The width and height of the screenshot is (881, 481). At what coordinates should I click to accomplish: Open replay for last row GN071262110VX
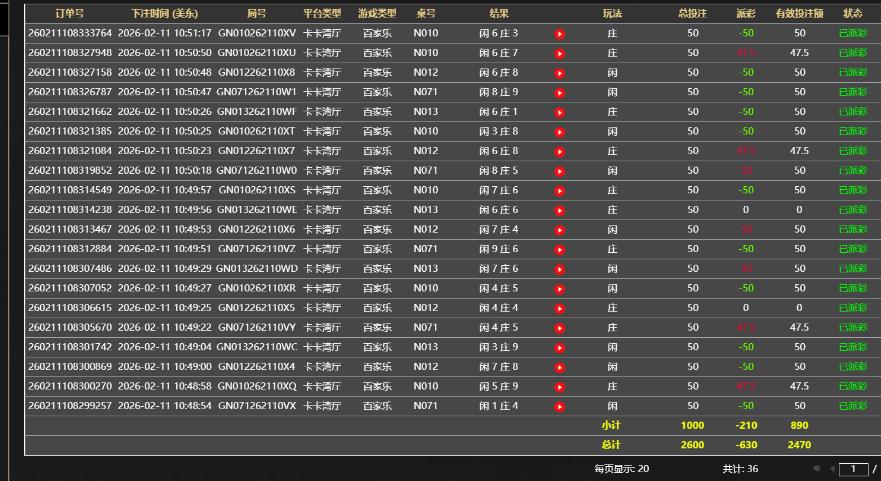560,406
